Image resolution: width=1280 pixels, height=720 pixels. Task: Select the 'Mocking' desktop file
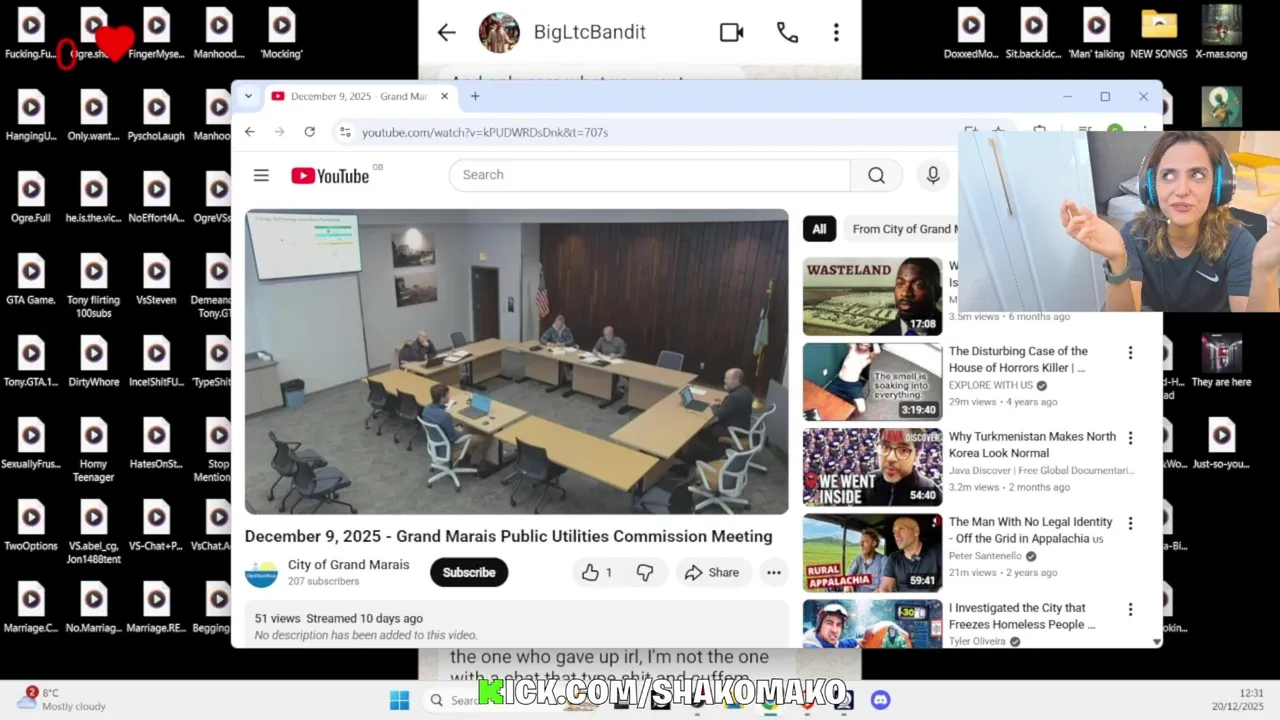(281, 33)
